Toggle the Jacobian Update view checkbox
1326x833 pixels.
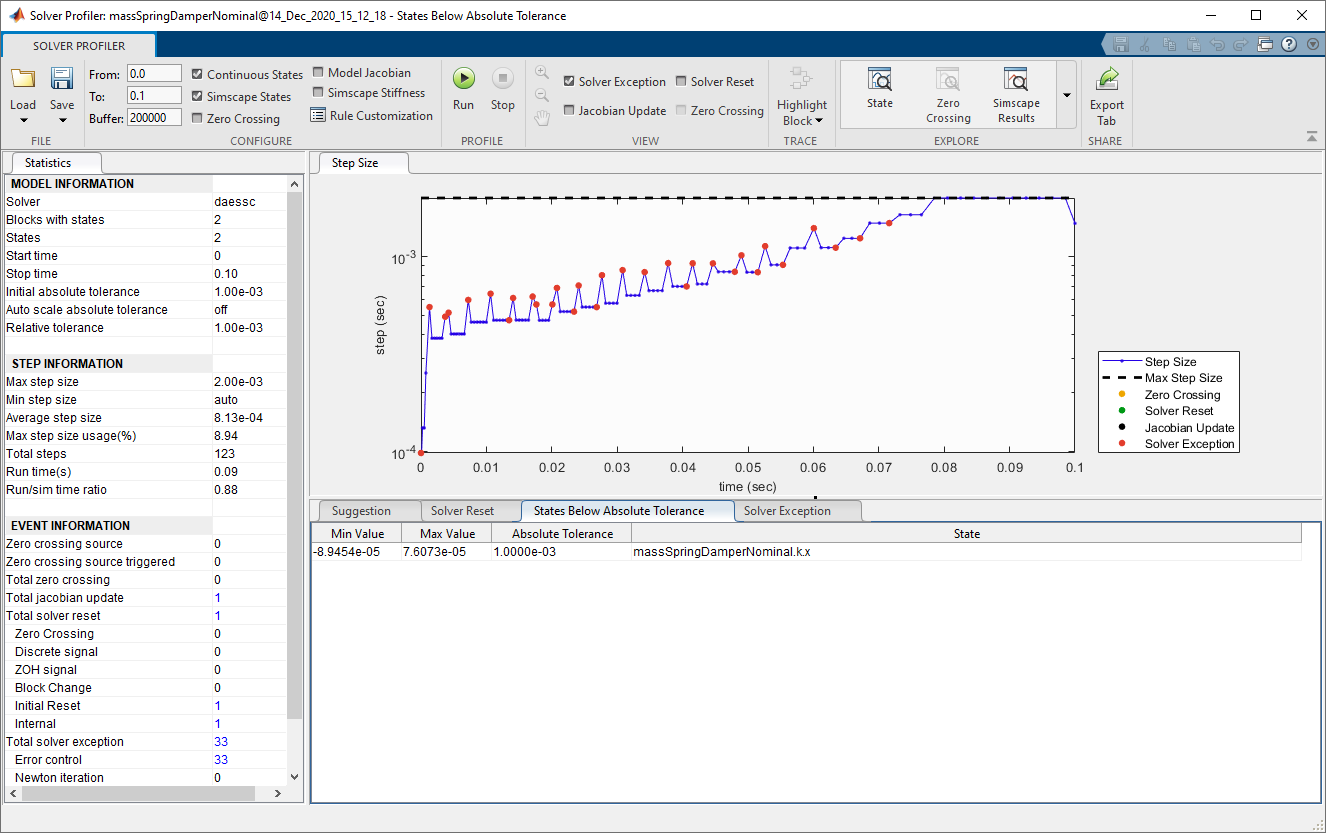pos(569,111)
